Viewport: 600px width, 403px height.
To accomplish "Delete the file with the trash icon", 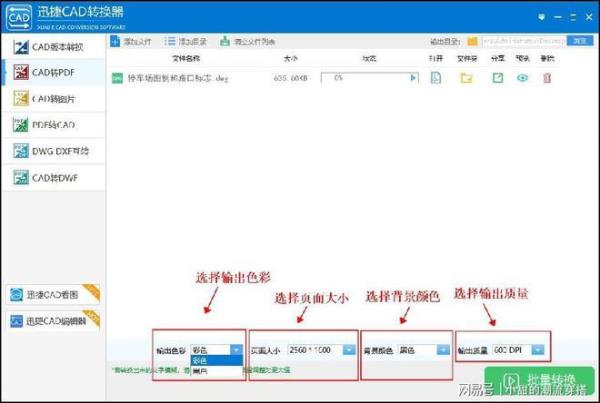I will [546, 78].
